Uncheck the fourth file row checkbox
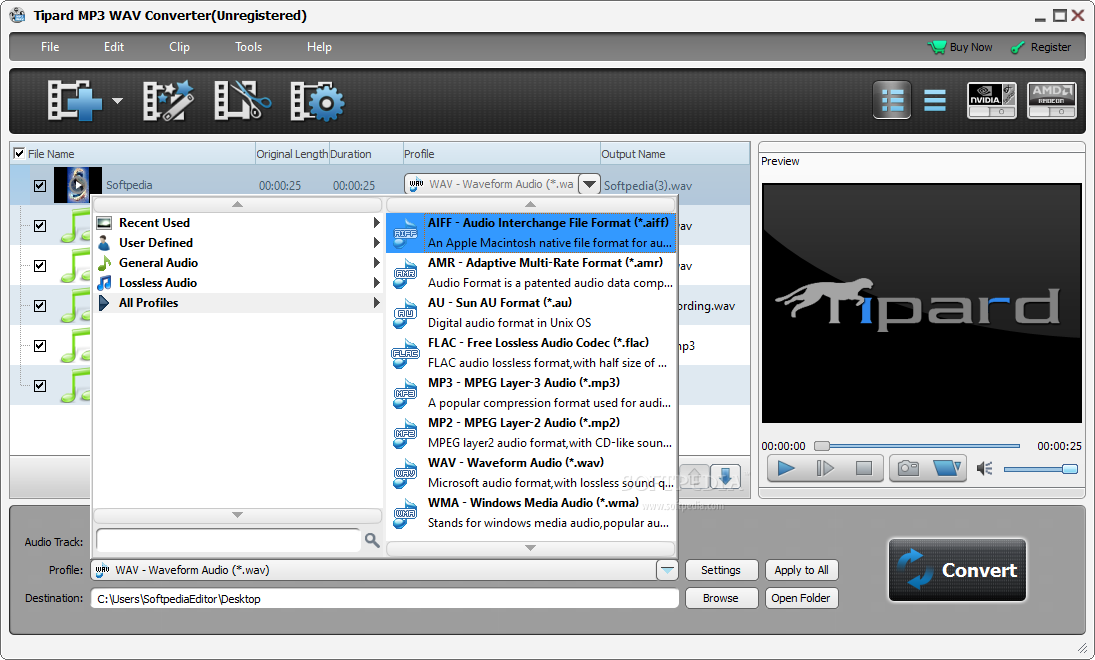Image resolution: width=1095 pixels, height=660 pixels. [x=40, y=306]
